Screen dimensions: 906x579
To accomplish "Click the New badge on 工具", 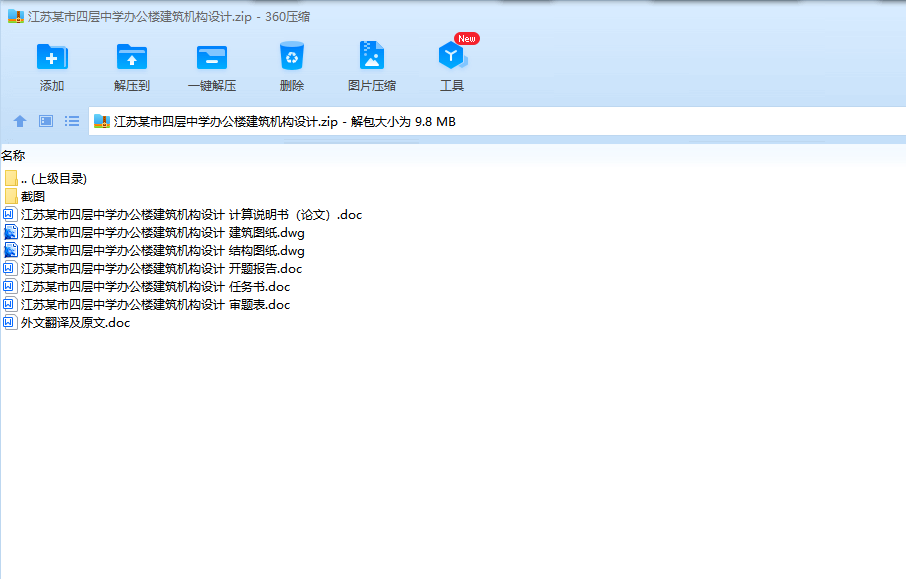I will [x=467, y=39].
